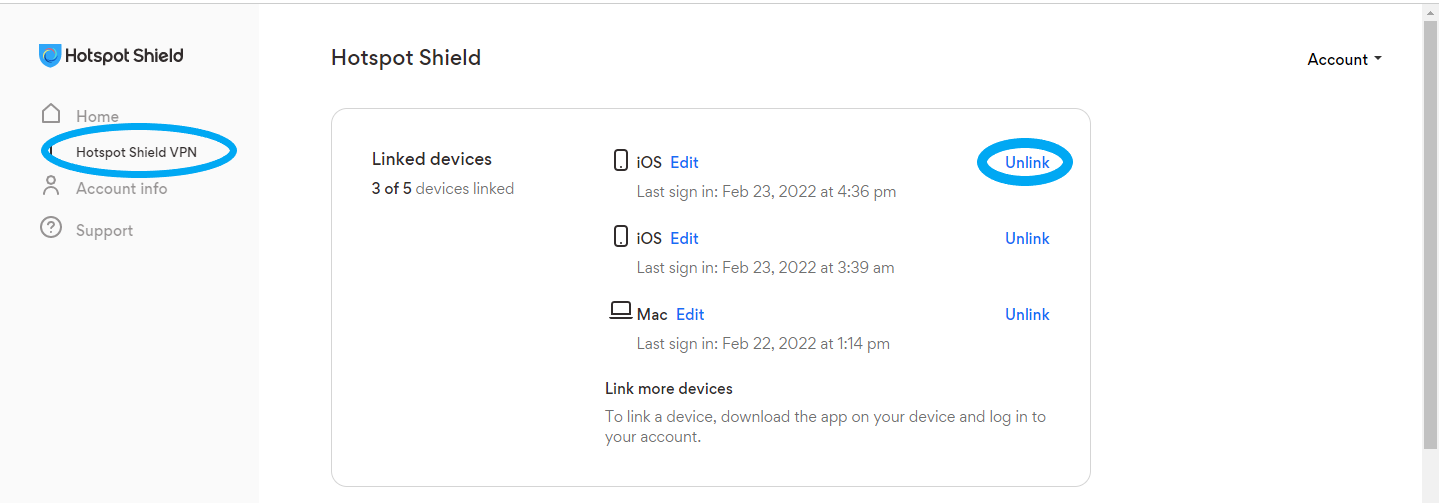This screenshot has width=1439, height=503.
Task: Open Support page
Action: point(104,230)
